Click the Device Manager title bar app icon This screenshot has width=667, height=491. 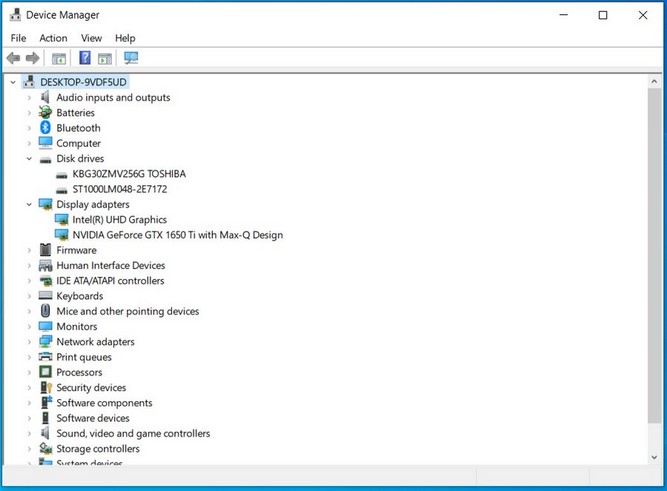click(x=15, y=15)
